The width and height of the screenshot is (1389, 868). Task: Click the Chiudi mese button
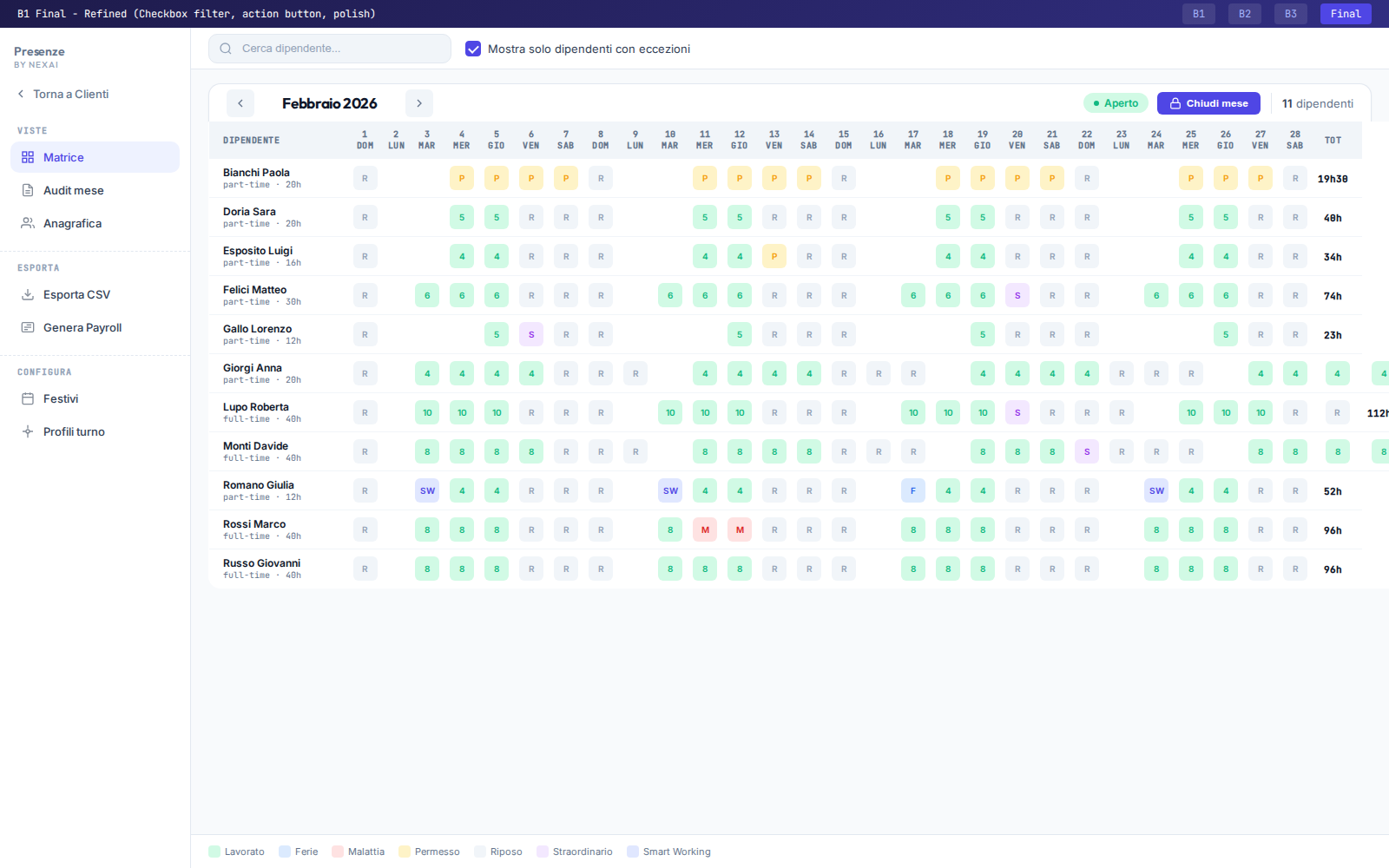point(1208,103)
